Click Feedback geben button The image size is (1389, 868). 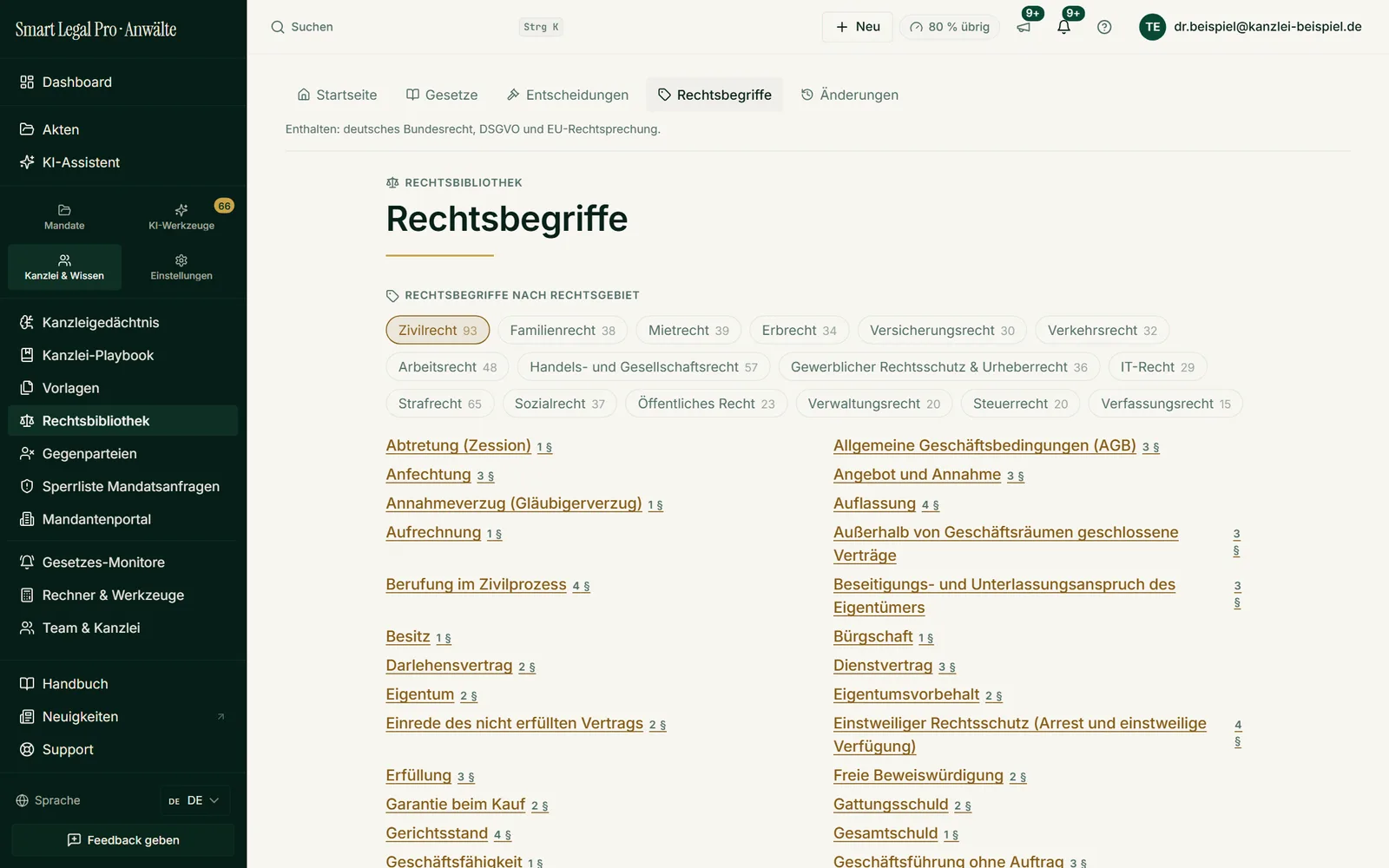click(123, 840)
